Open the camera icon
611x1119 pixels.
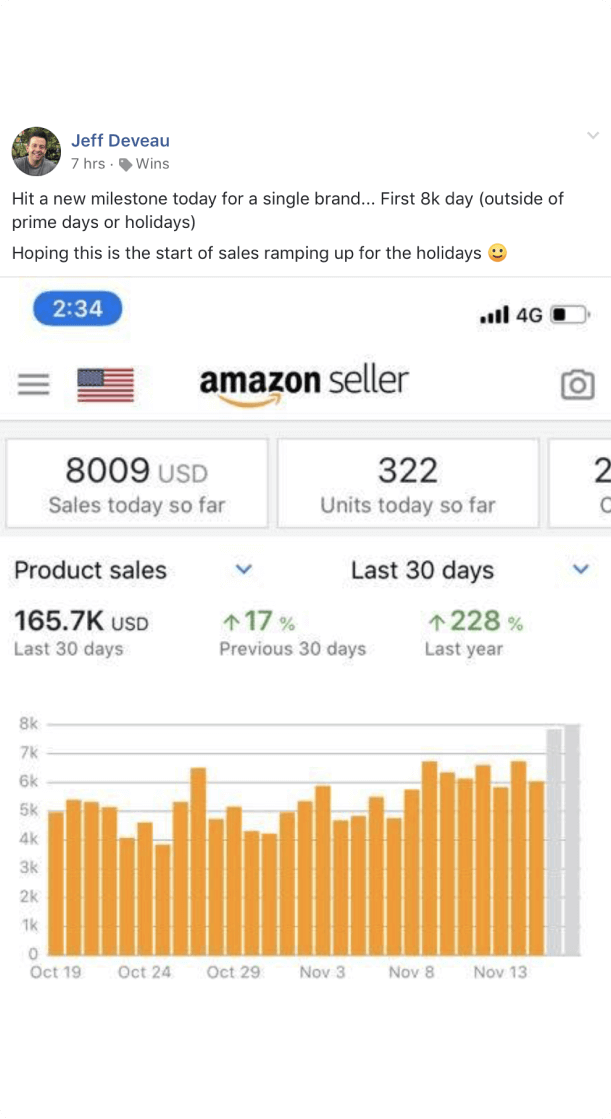pyautogui.click(x=577, y=385)
